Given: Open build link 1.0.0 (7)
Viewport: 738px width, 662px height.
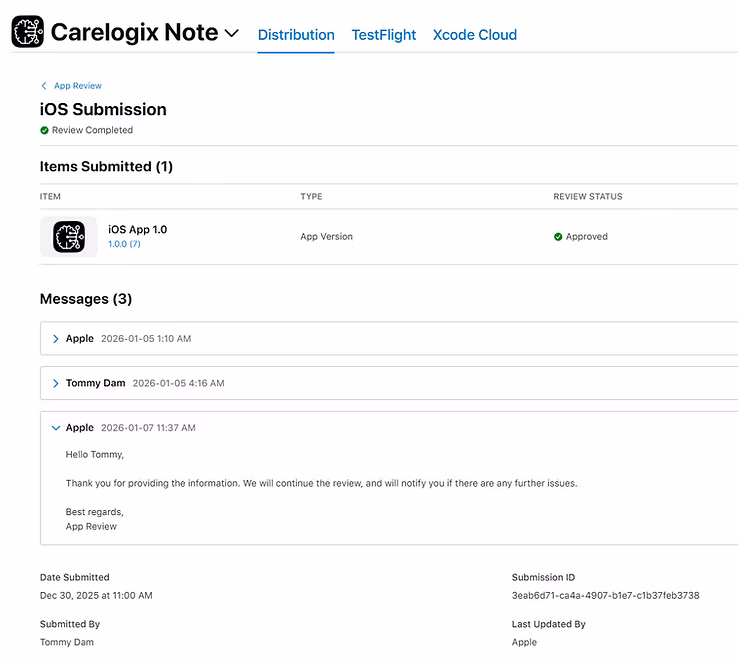Looking at the screenshot, I should (x=124, y=244).
